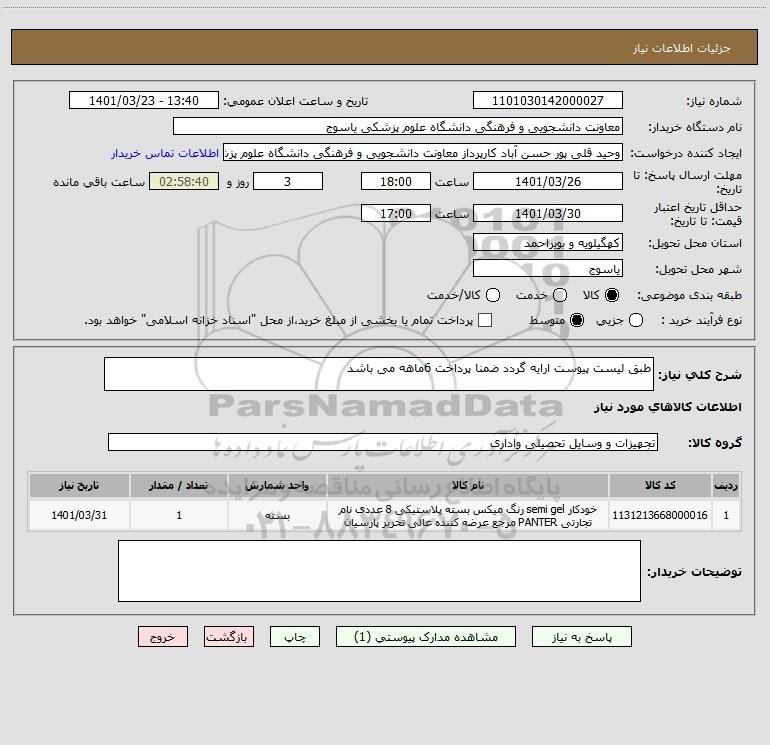This screenshot has height=745, width=770.
Task: Click the validity time field 17:00
Action: click(396, 213)
